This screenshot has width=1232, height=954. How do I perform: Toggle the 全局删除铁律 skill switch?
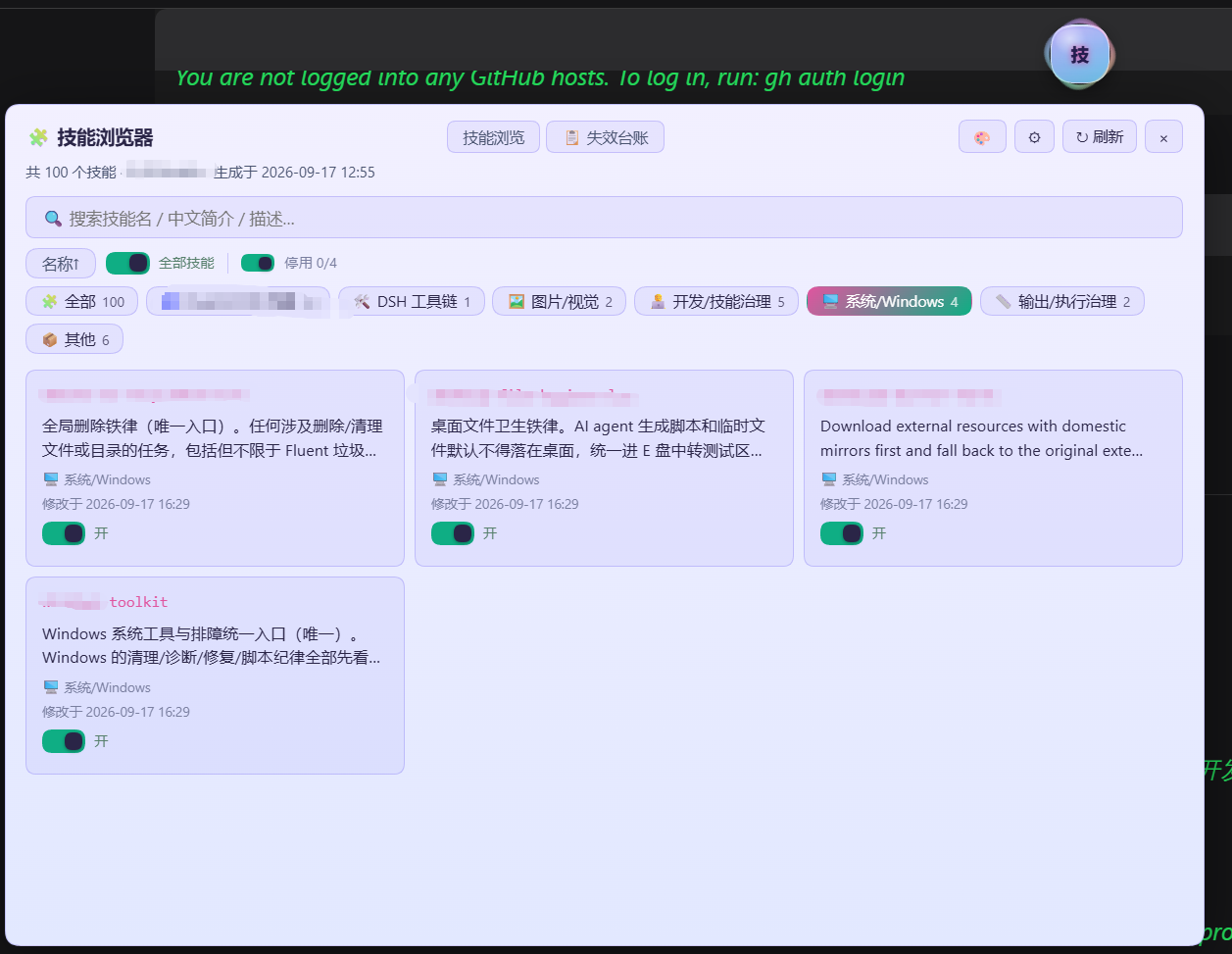click(64, 533)
